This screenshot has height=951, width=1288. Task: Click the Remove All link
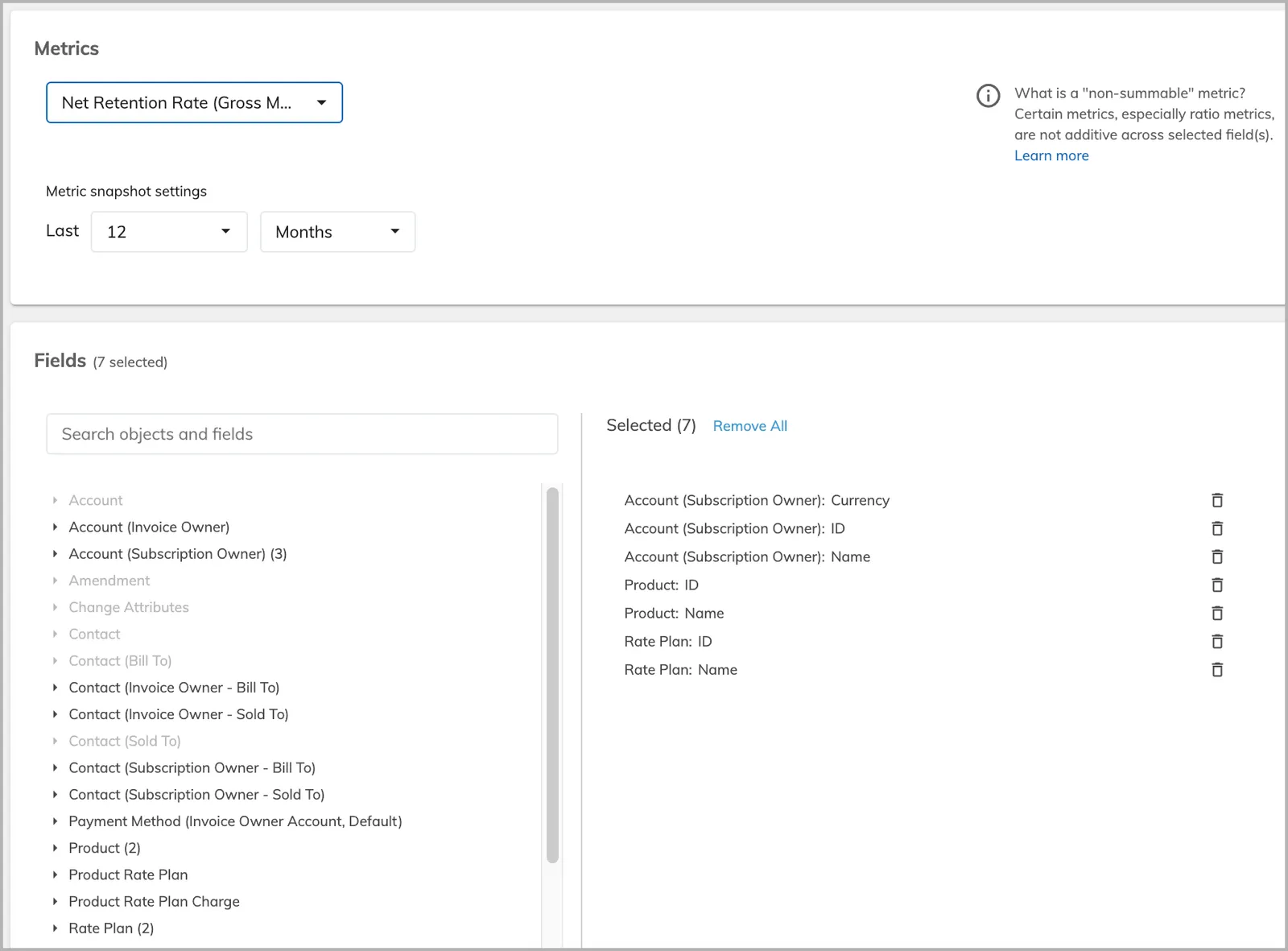point(749,426)
